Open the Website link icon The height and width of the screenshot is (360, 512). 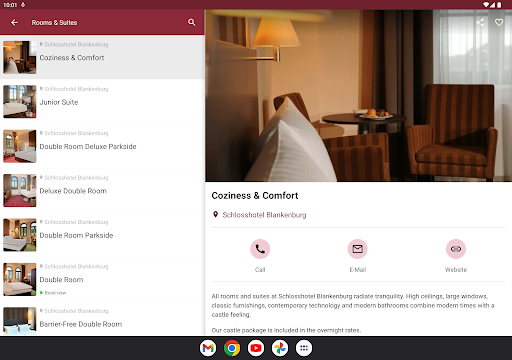[x=456, y=249]
